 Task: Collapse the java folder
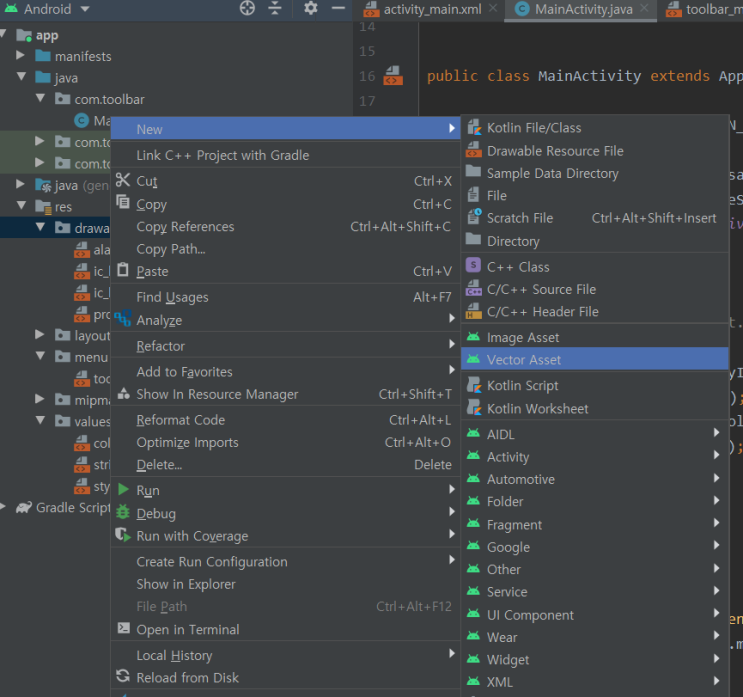(x=21, y=77)
